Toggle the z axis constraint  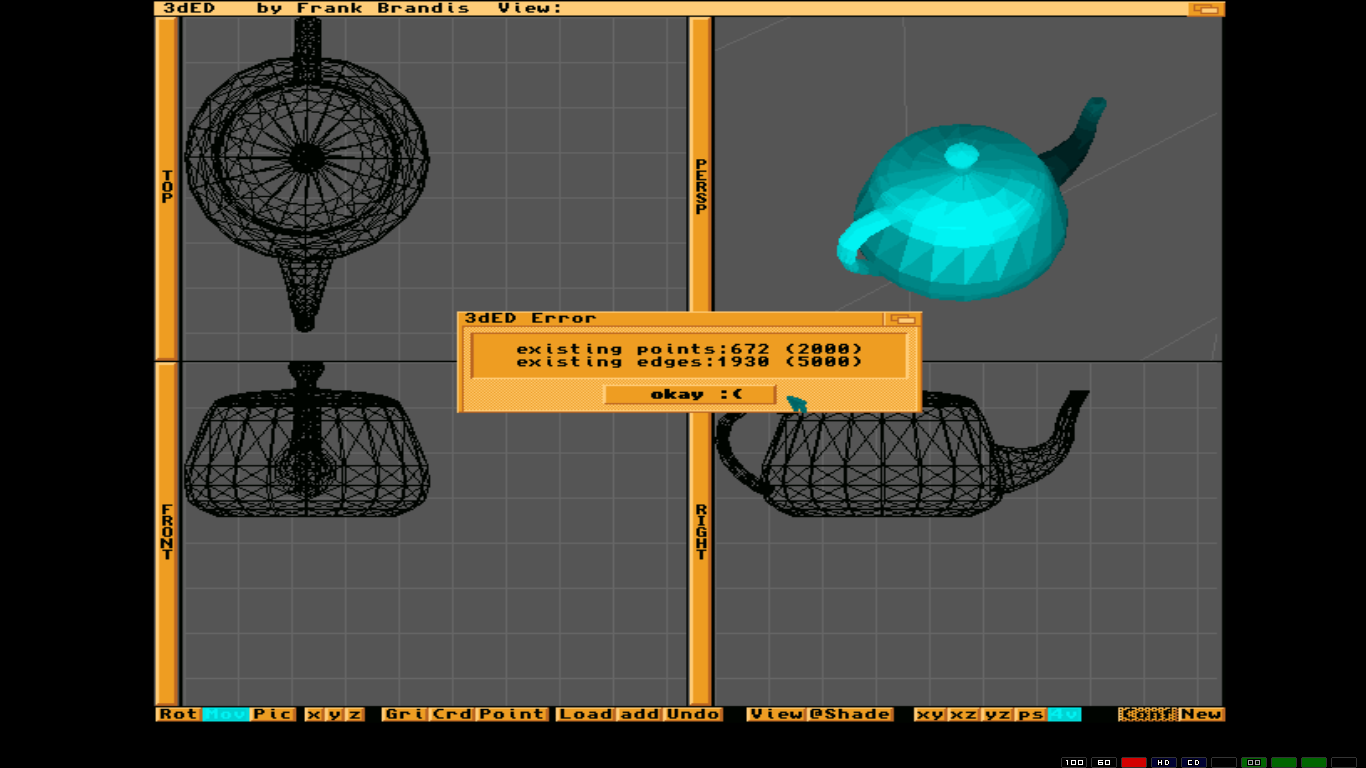click(x=354, y=714)
